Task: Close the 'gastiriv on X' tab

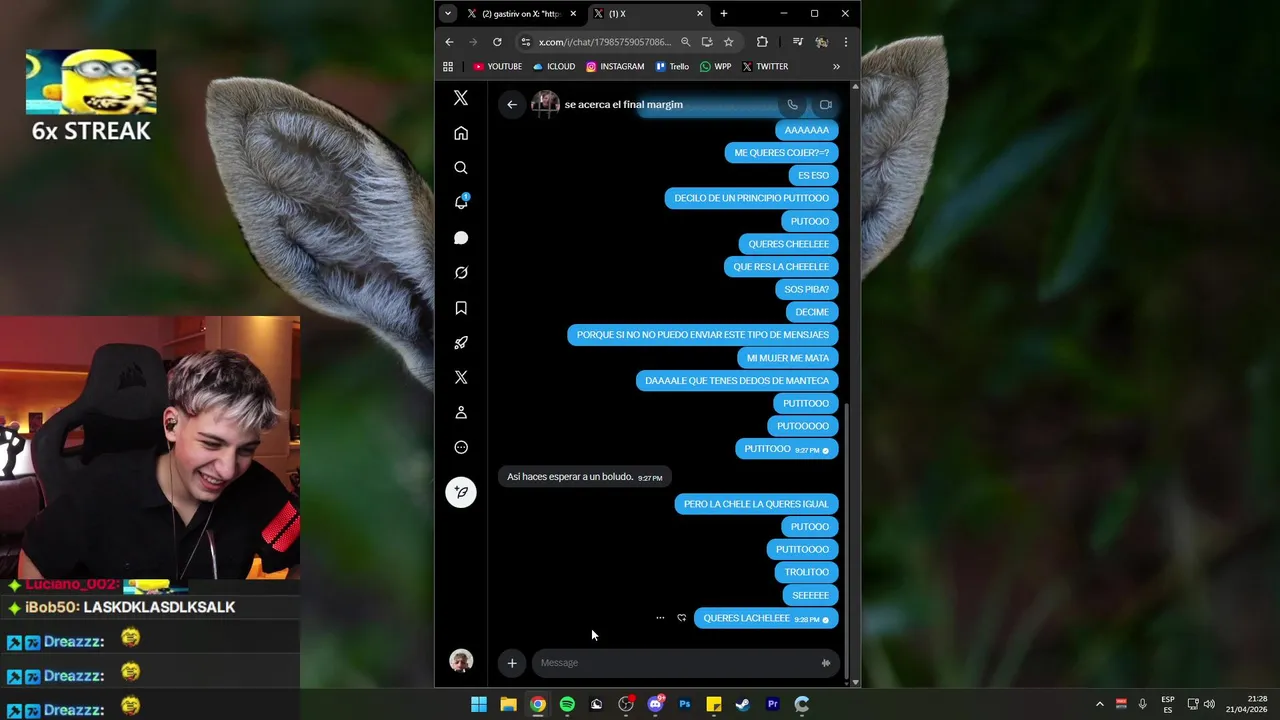Action: (573, 14)
